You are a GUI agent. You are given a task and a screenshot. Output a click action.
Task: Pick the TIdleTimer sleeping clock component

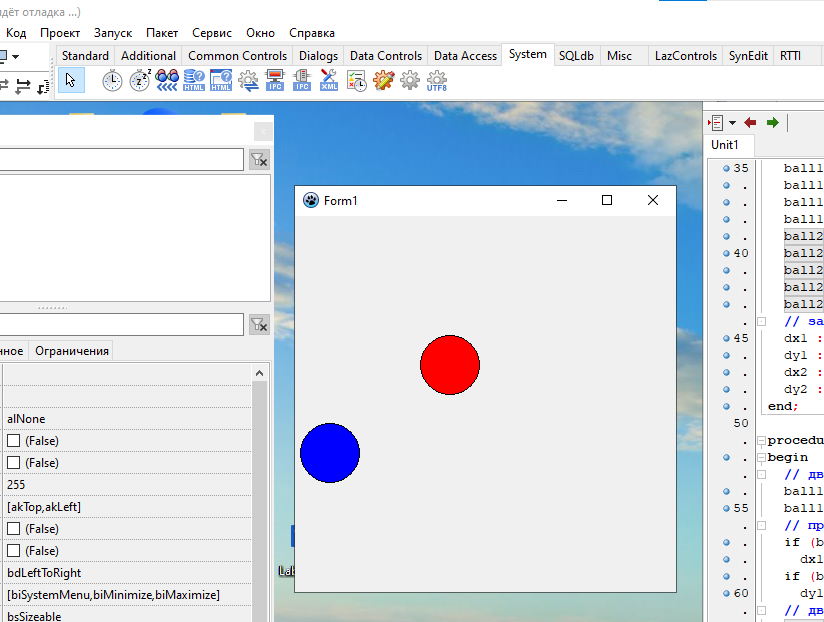[140, 81]
